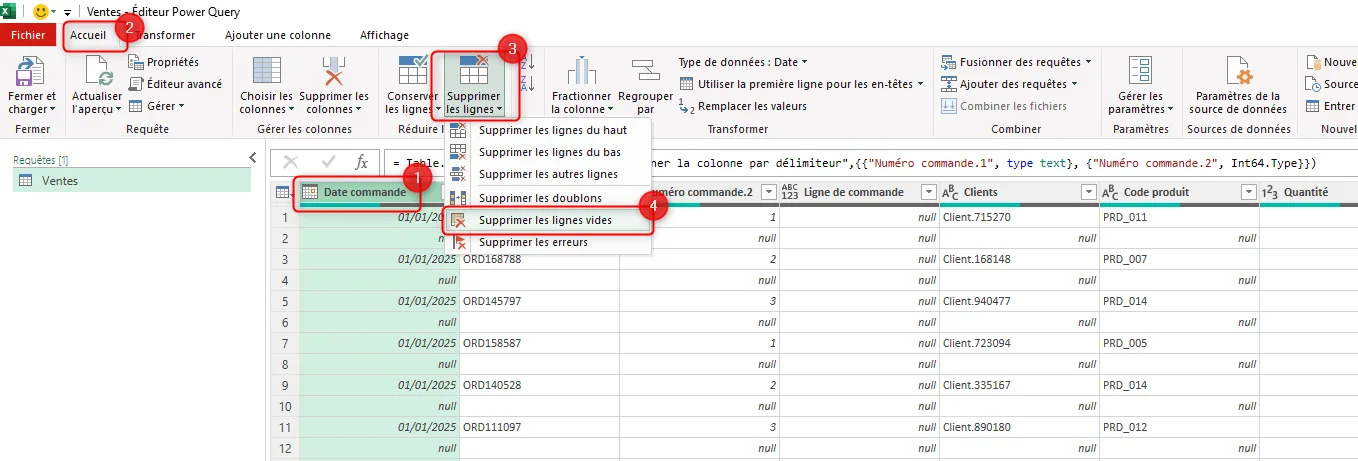Screen dimensions: 1358x461
Task: Click the 123 type icon of Quantité
Action: point(1269,192)
